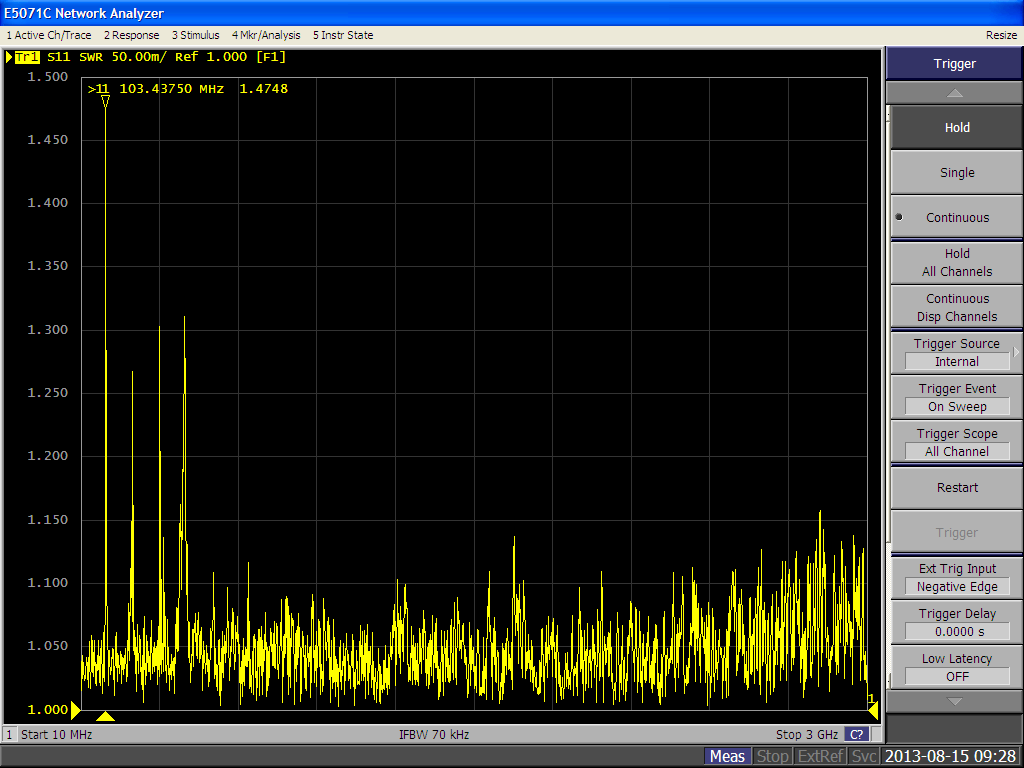Click the C? correction status indicator
1024x768 pixels.
pos(855,734)
